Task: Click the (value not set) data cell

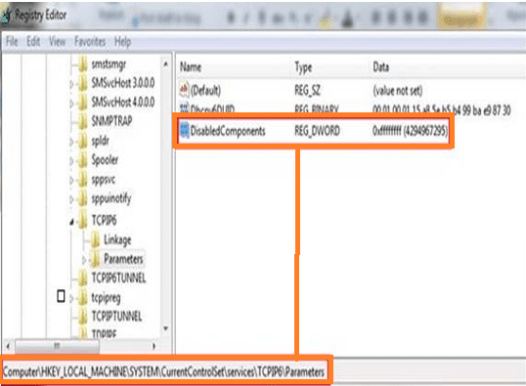Action: point(398,90)
